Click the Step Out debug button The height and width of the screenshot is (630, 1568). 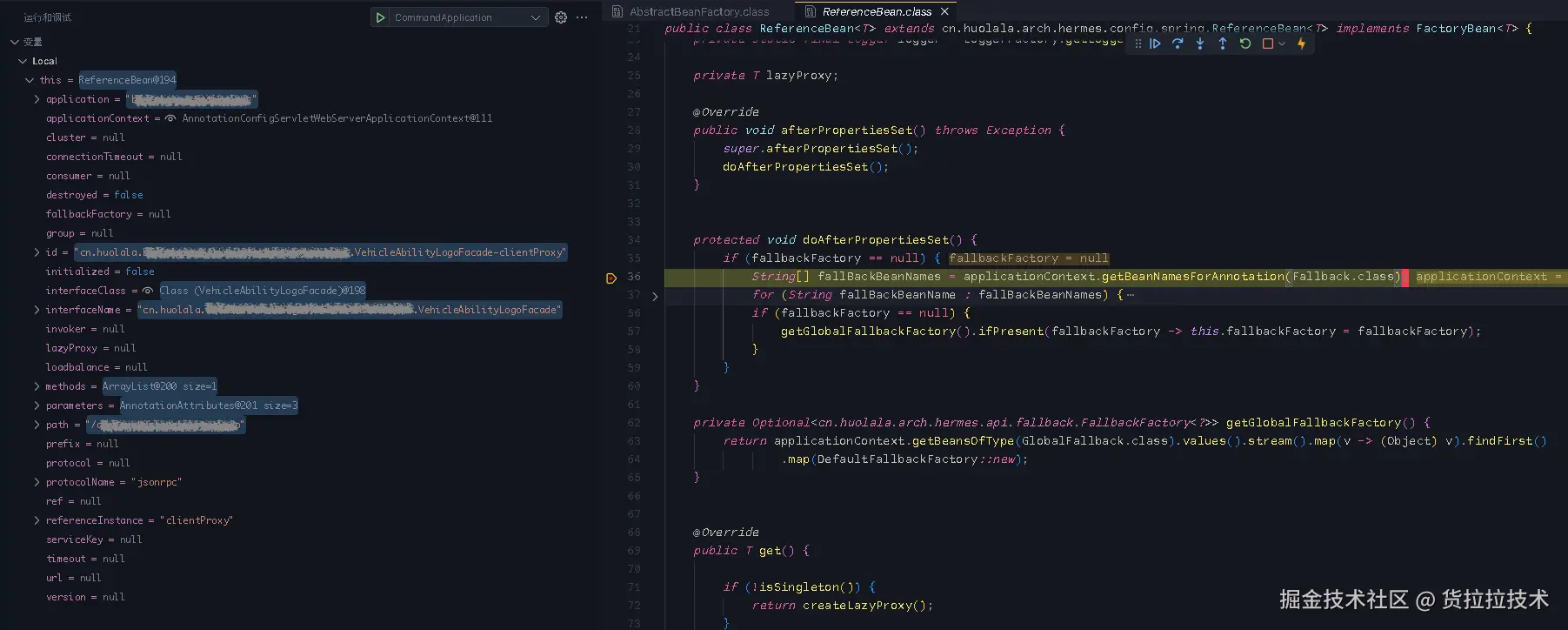[x=1223, y=44]
